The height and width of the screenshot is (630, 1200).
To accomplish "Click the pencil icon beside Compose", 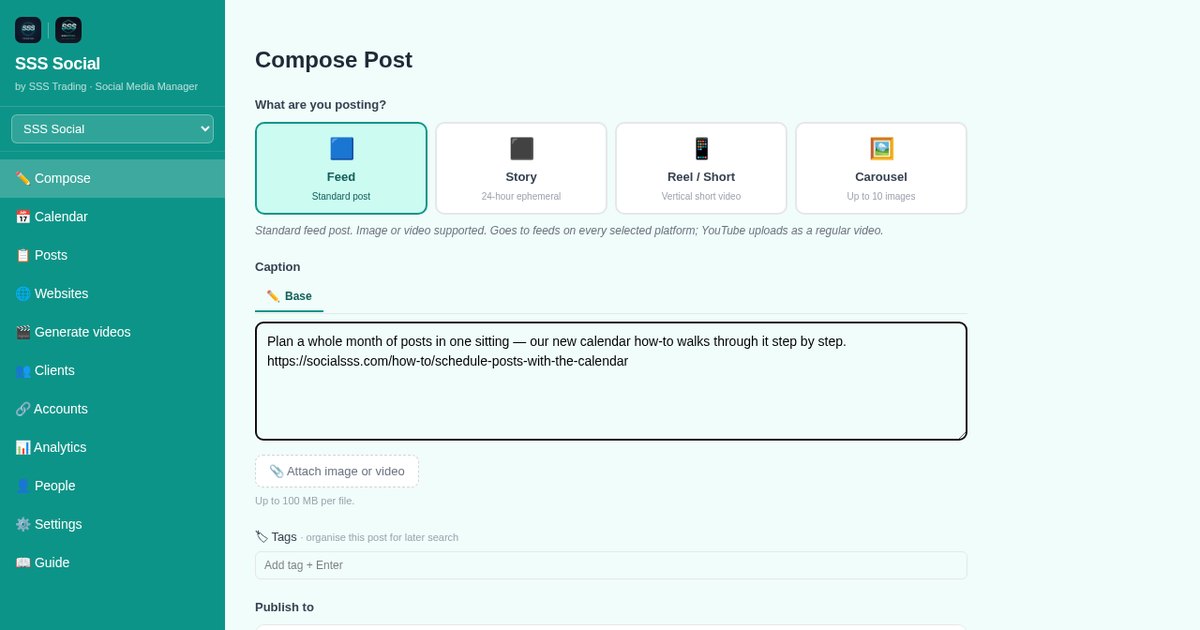I will coord(23,178).
